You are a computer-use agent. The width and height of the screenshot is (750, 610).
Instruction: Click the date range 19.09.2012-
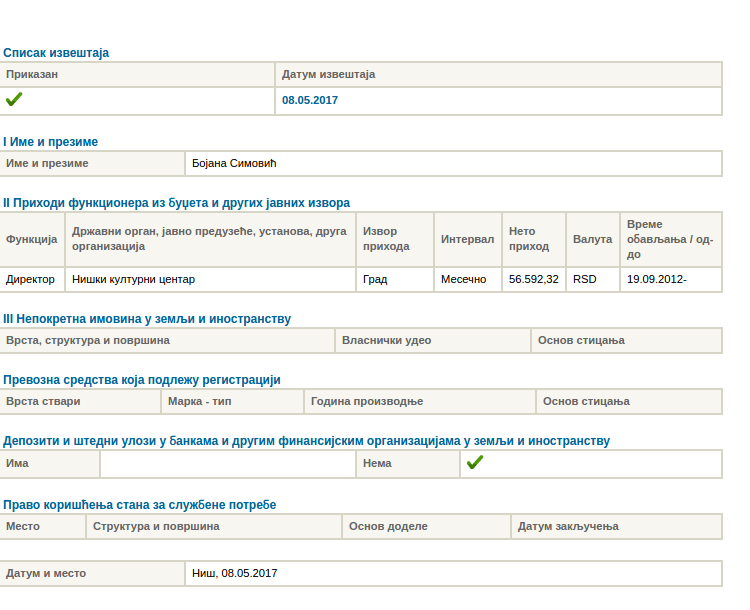656,280
